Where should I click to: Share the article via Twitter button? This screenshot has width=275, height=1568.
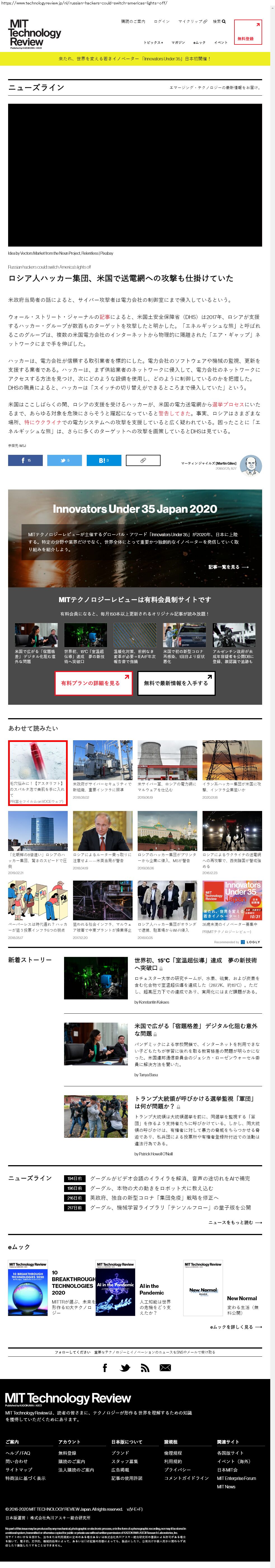click(x=64, y=460)
